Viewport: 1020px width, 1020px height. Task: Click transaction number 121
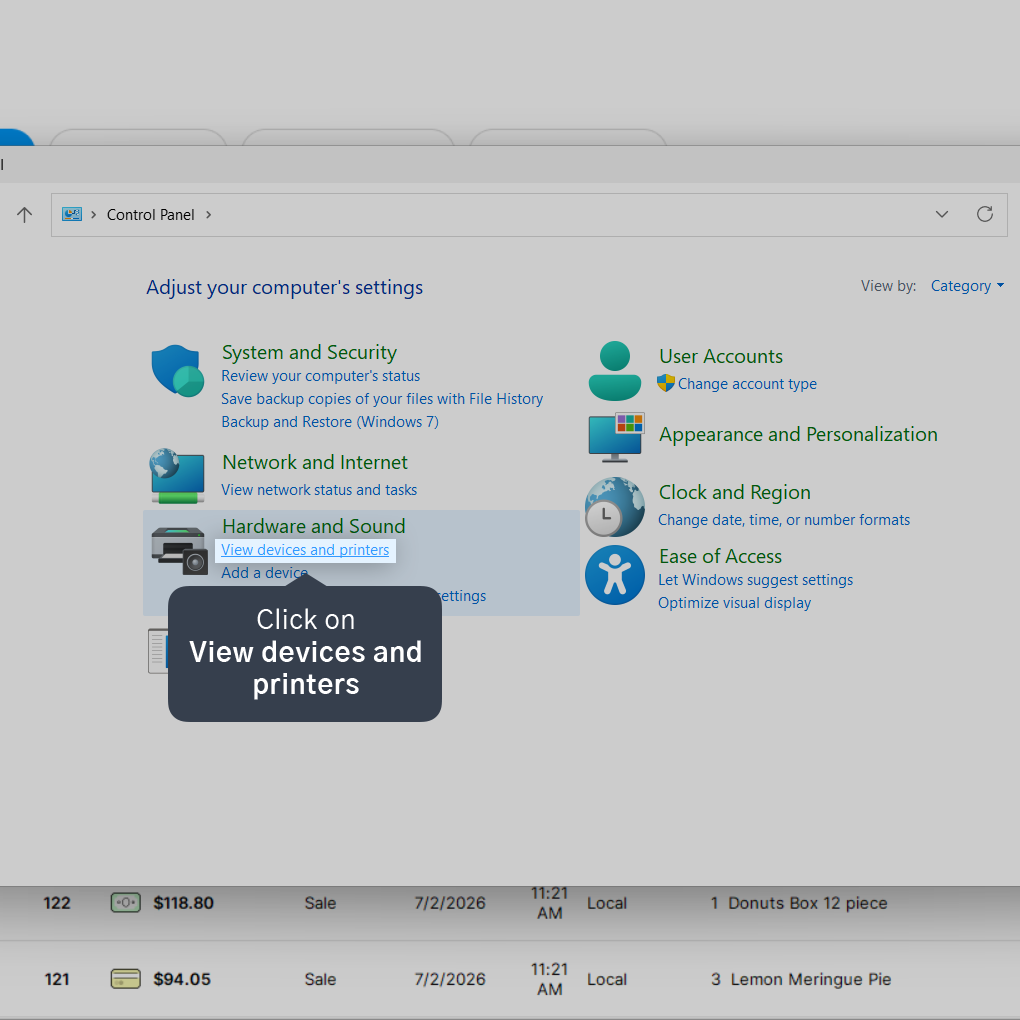point(57,979)
